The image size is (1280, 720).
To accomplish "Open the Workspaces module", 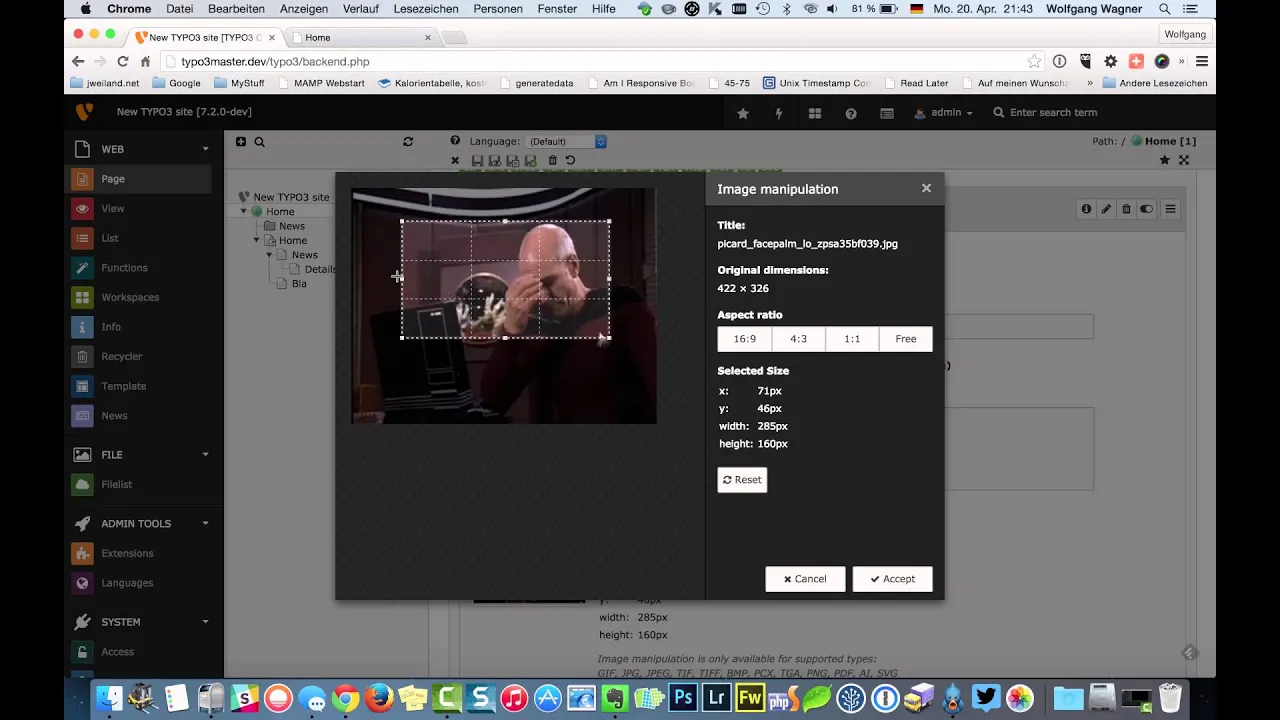I will tap(140, 297).
